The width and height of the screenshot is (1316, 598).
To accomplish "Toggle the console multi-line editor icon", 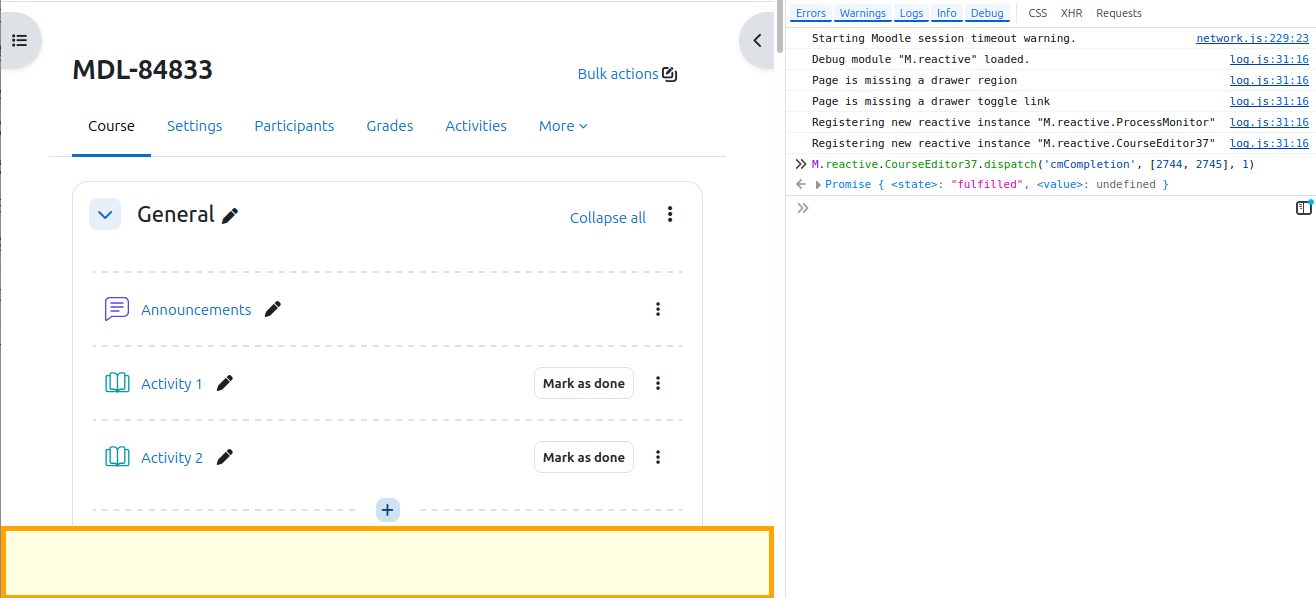I will (1304, 208).
